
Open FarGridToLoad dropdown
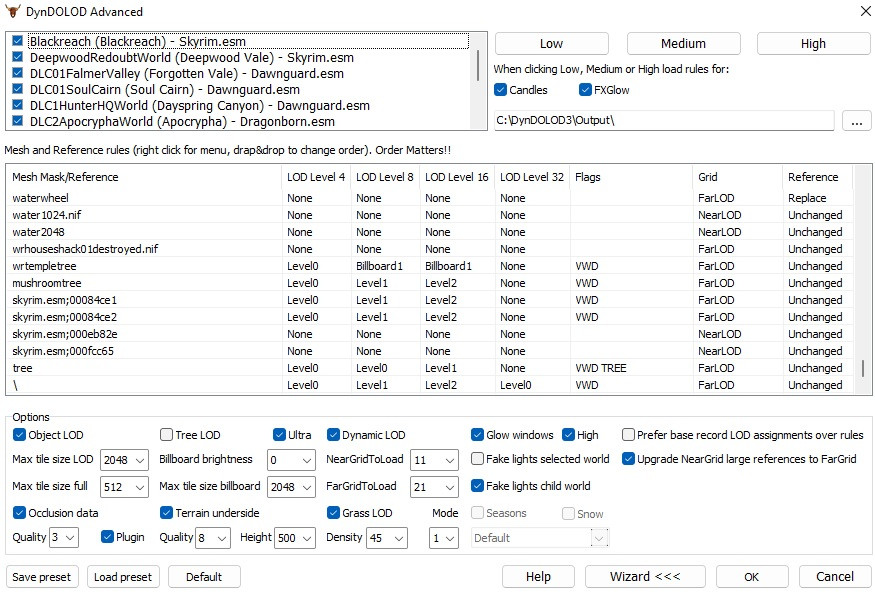434,487
